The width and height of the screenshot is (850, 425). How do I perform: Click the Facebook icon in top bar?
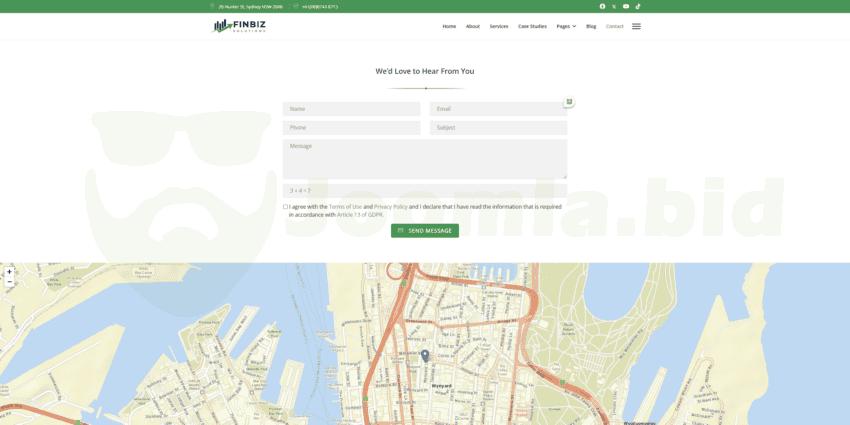click(x=602, y=6)
